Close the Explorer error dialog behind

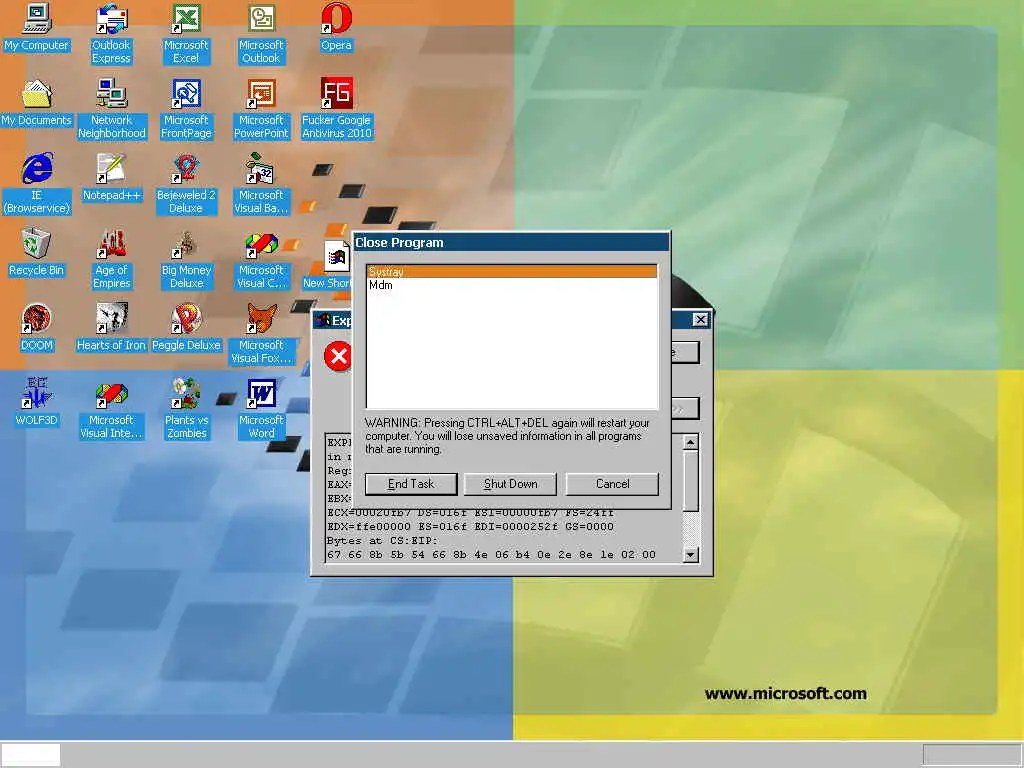700,319
